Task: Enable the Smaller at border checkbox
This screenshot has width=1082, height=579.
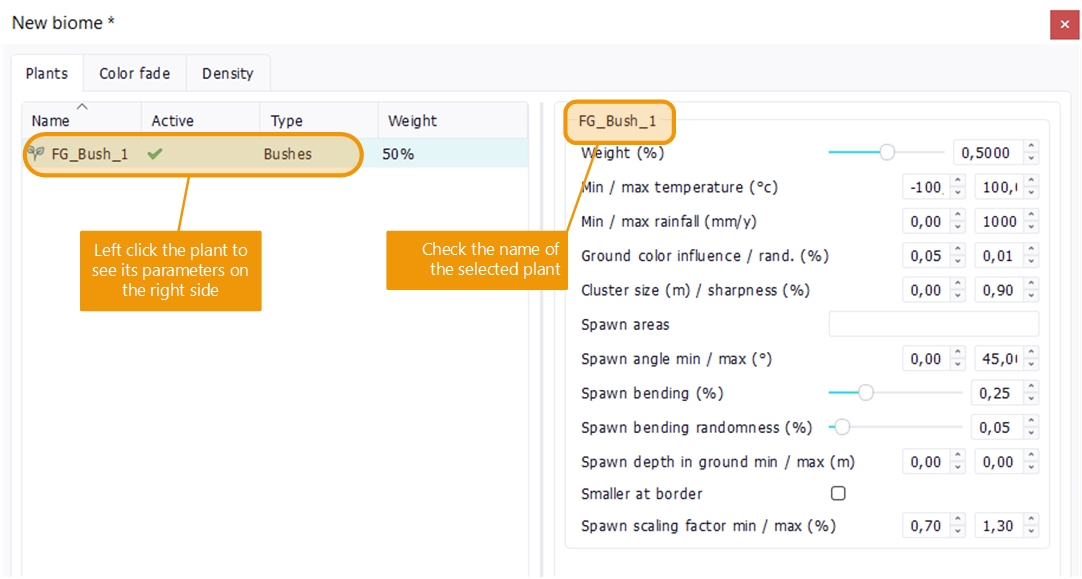Action: (x=838, y=494)
